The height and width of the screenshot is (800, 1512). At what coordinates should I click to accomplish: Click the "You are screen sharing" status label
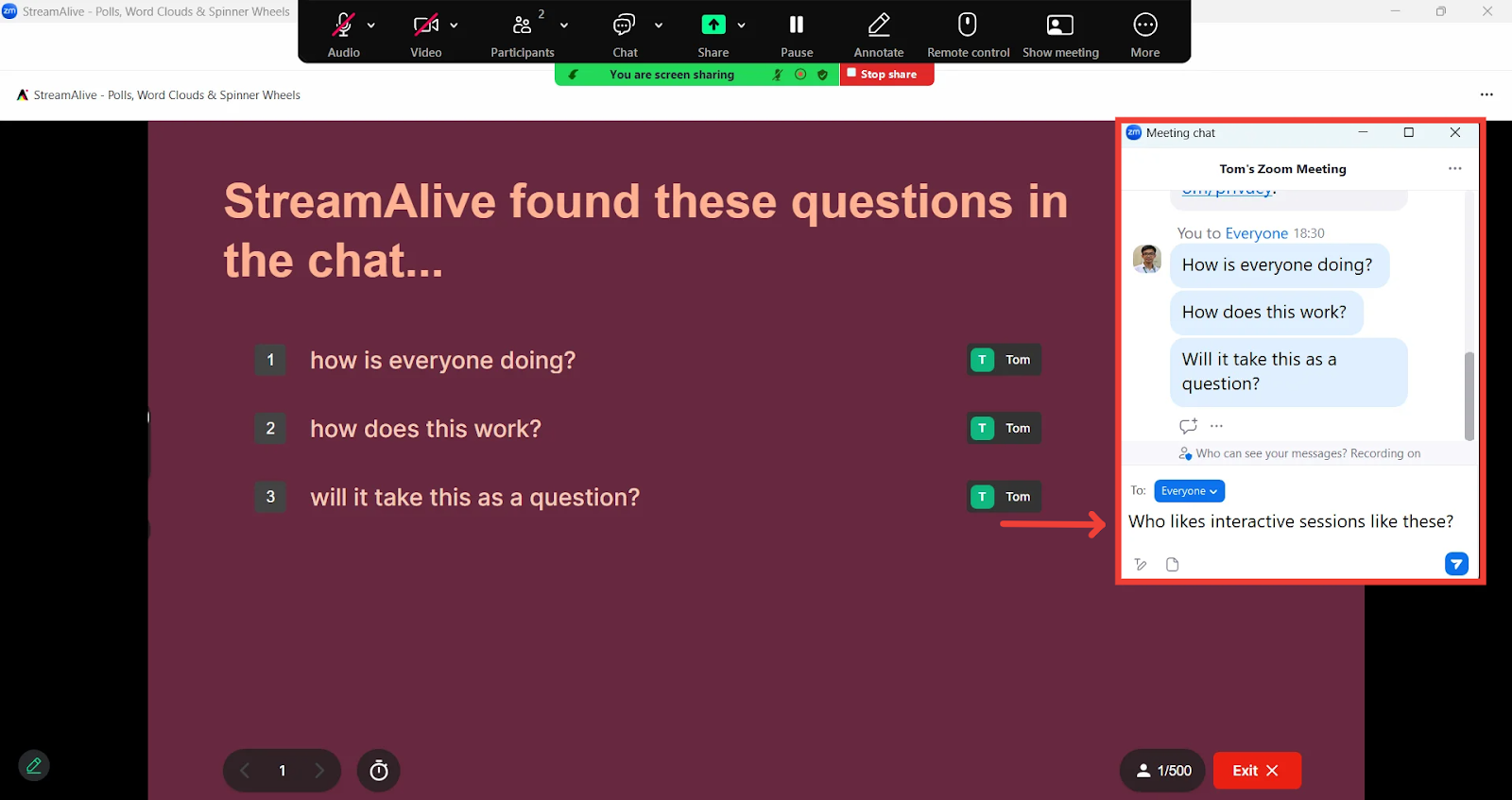pos(672,75)
